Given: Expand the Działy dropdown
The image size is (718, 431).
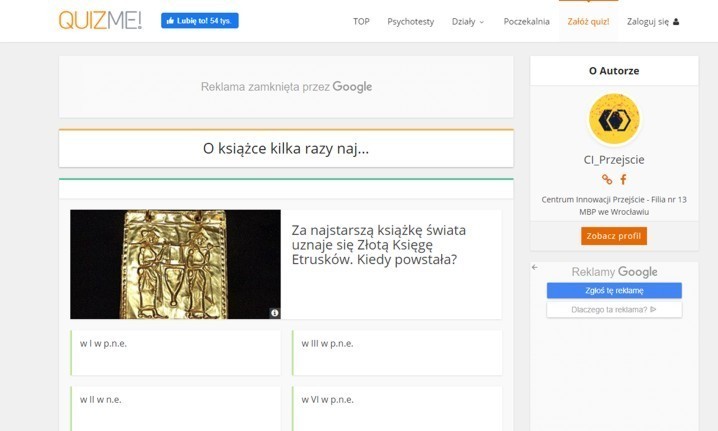Looking at the screenshot, I should pyautogui.click(x=468, y=22).
